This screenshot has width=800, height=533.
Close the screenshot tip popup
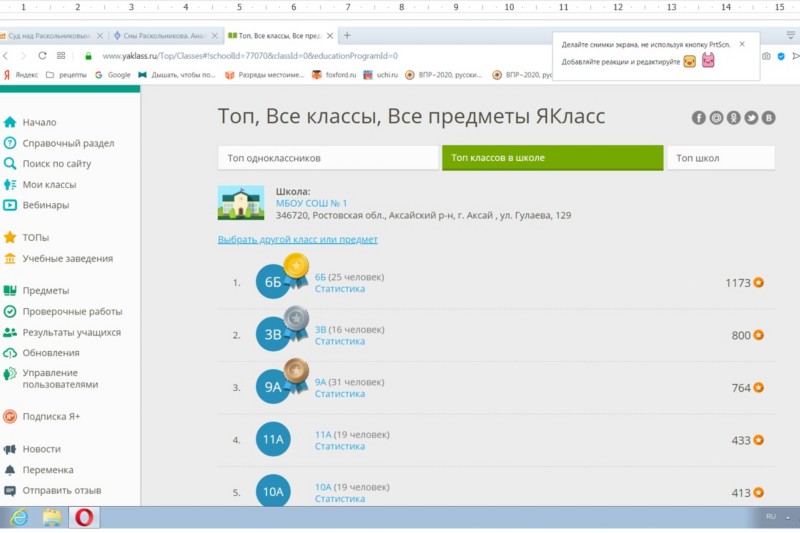[742, 44]
